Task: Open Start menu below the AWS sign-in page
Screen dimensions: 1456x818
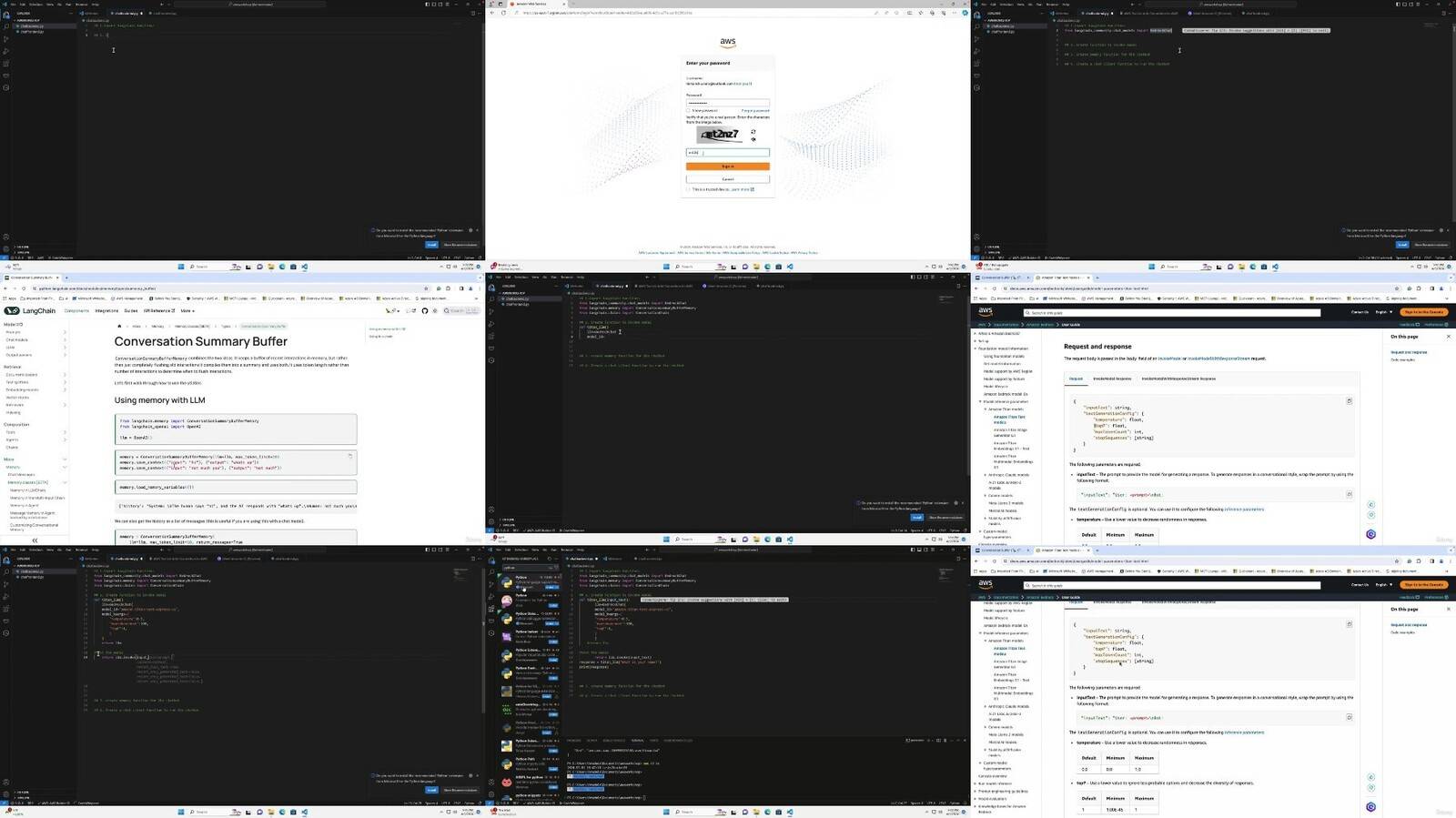Action: click(666, 267)
